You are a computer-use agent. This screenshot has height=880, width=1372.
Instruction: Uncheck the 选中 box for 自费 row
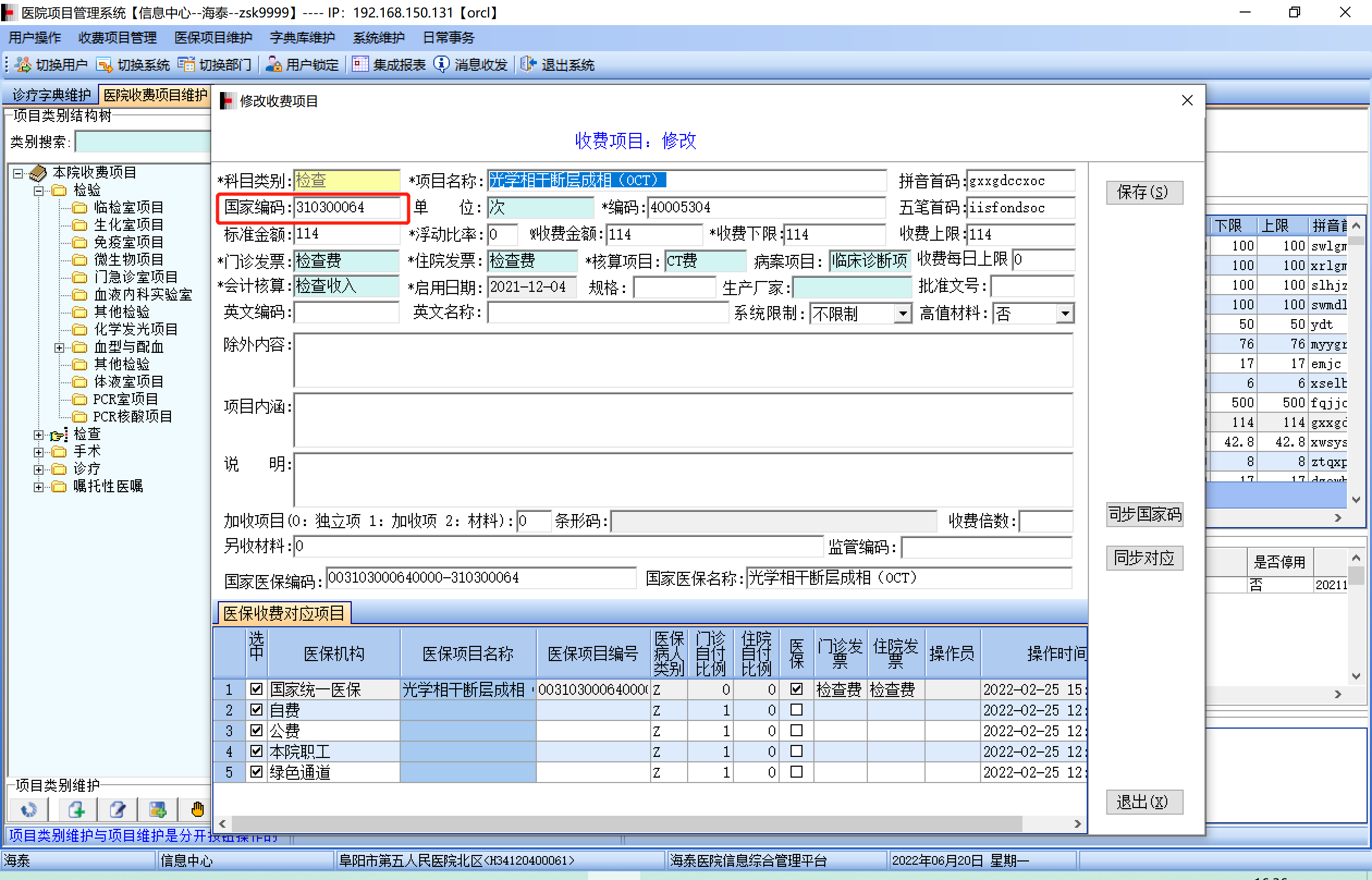coord(256,710)
